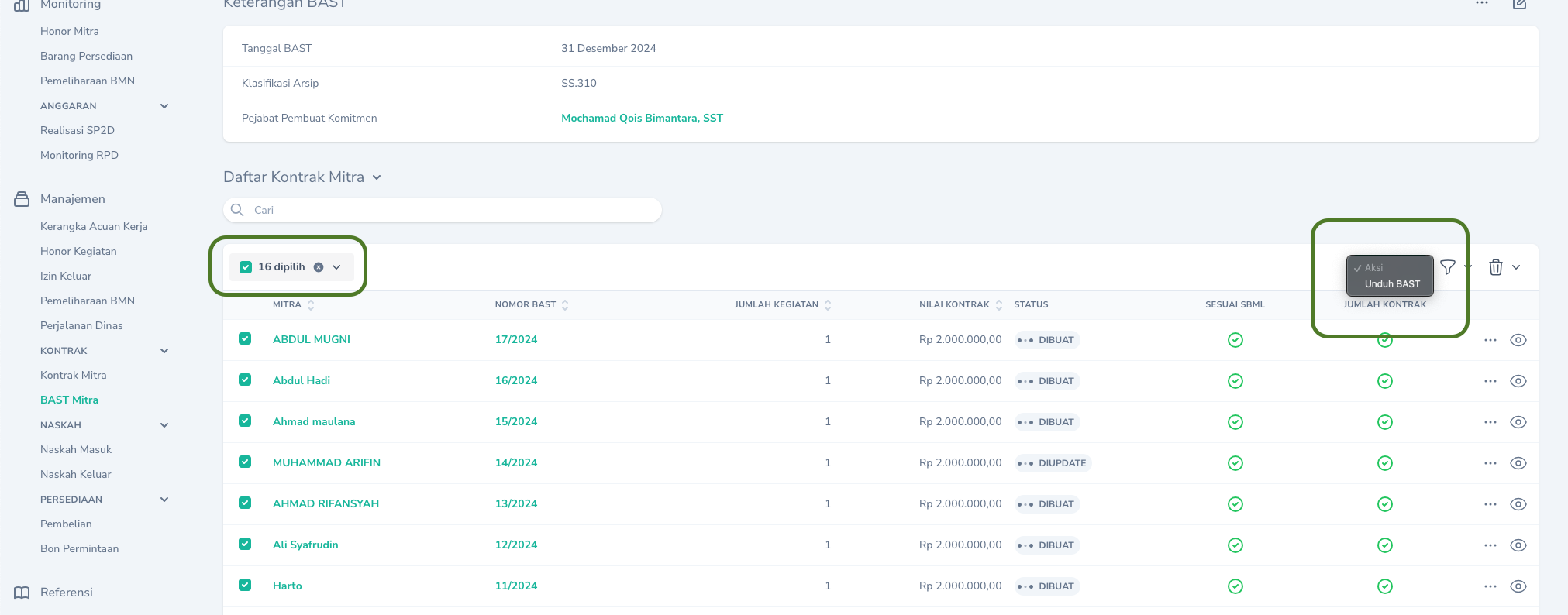This screenshot has height=615, width=1568.
Task: Open Monitoring RPD sidebar item
Action: tap(79, 156)
